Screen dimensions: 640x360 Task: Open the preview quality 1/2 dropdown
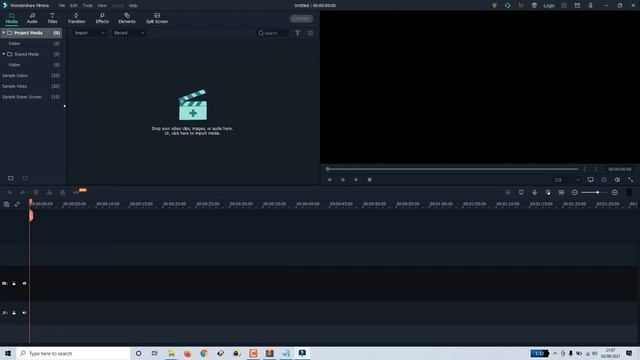pos(567,180)
